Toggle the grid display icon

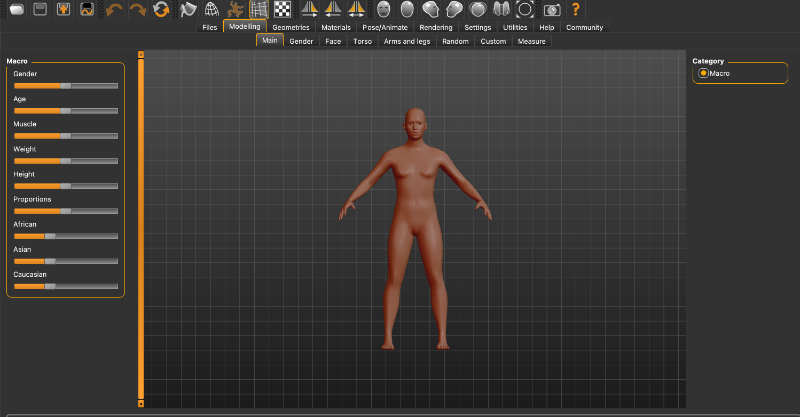(259, 10)
